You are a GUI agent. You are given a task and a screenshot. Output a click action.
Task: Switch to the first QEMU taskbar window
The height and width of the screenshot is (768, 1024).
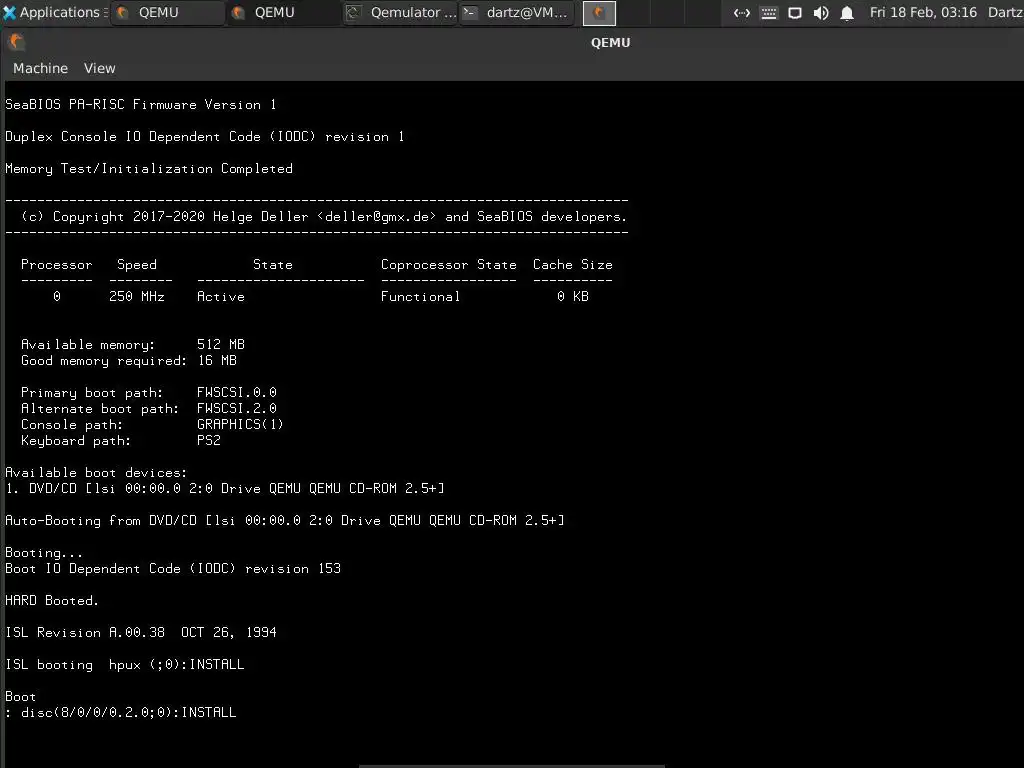pyautogui.click(x=168, y=12)
